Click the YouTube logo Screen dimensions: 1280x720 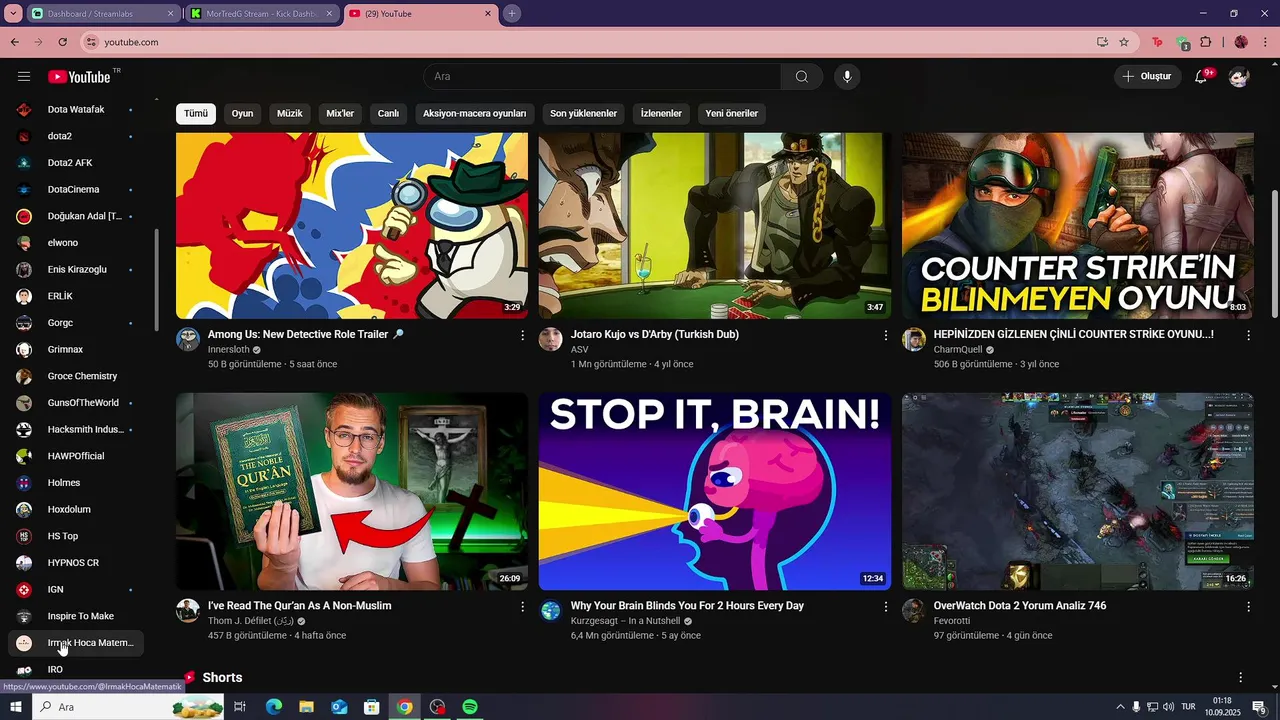tap(79, 77)
